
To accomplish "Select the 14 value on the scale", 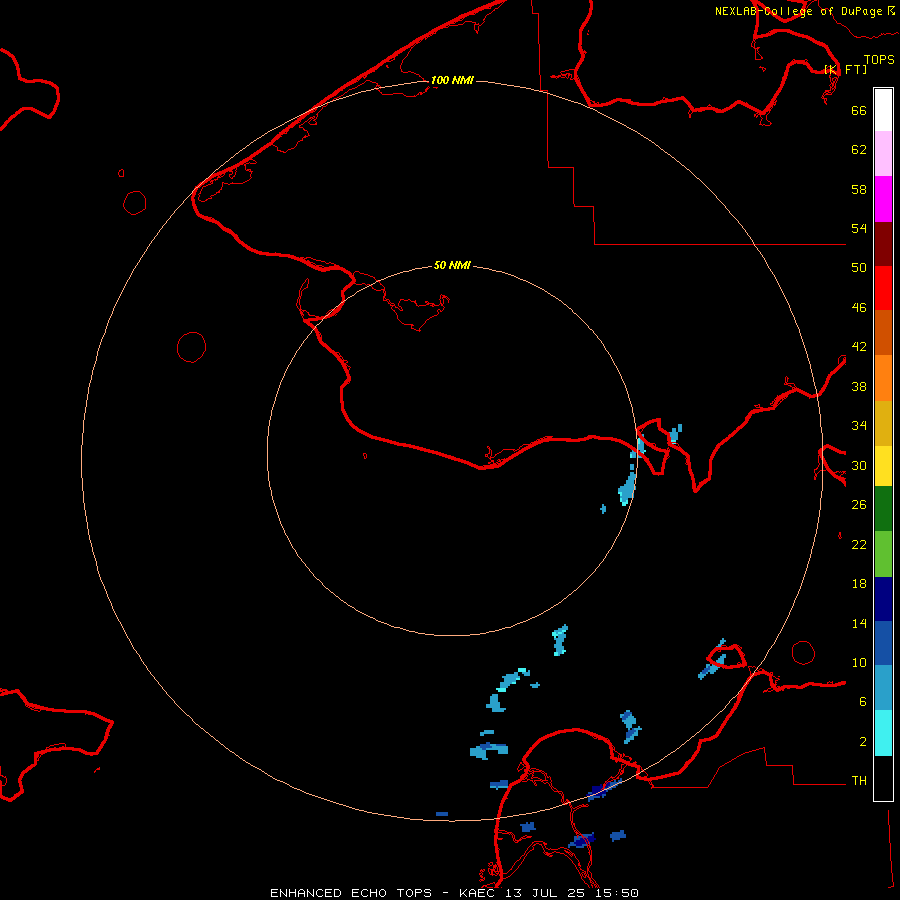I will pos(859,623).
